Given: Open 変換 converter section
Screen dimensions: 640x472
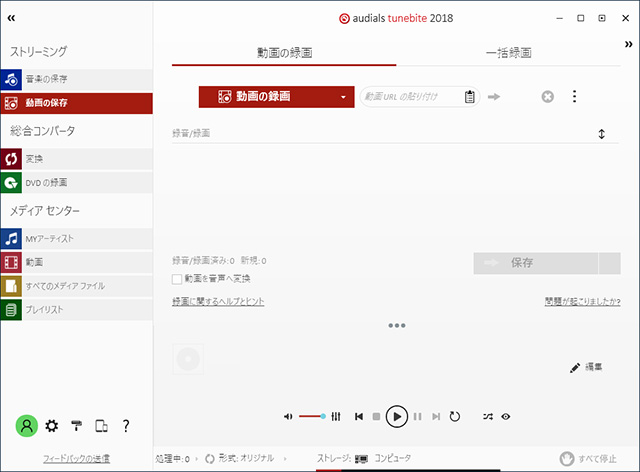Looking at the screenshot, I should click(77, 159).
